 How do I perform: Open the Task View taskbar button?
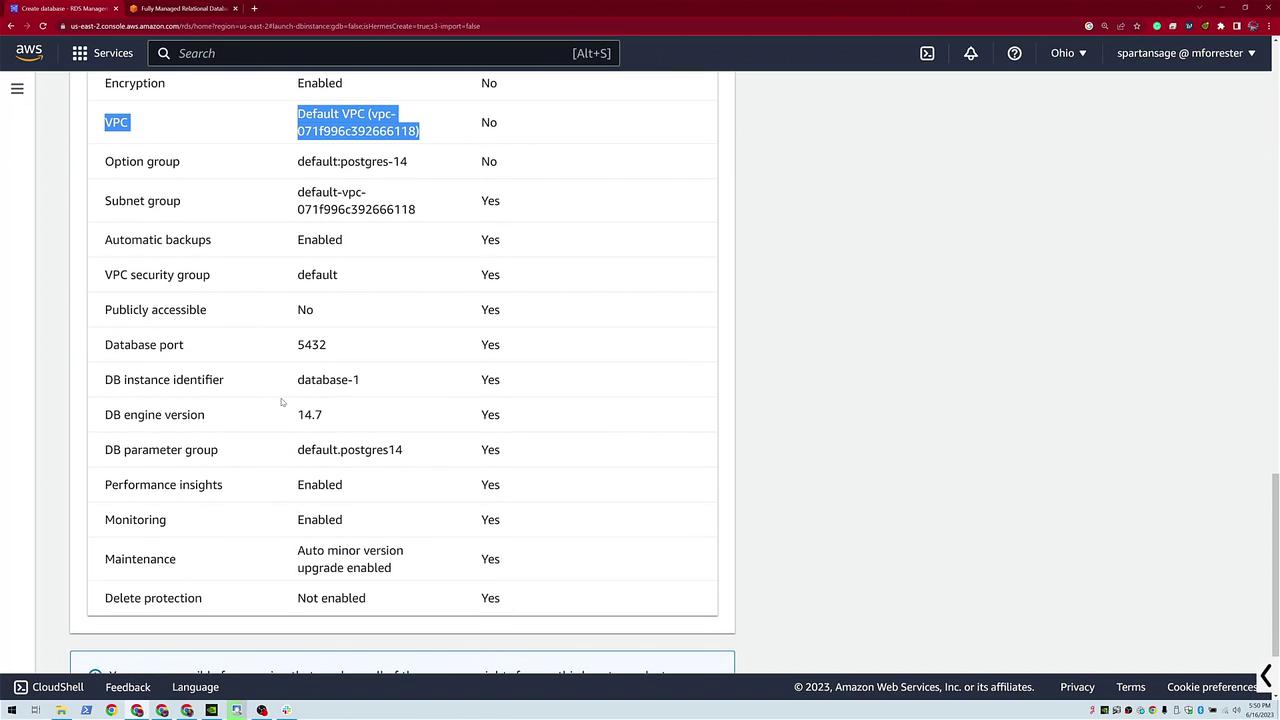point(35,710)
